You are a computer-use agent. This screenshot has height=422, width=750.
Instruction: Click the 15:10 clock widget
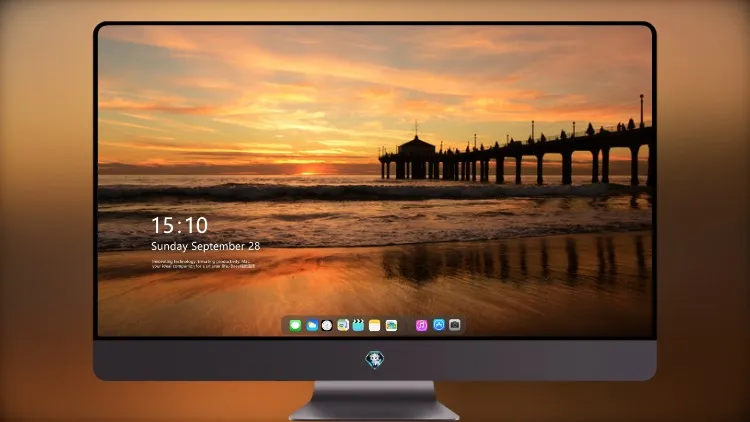tap(179, 225)
